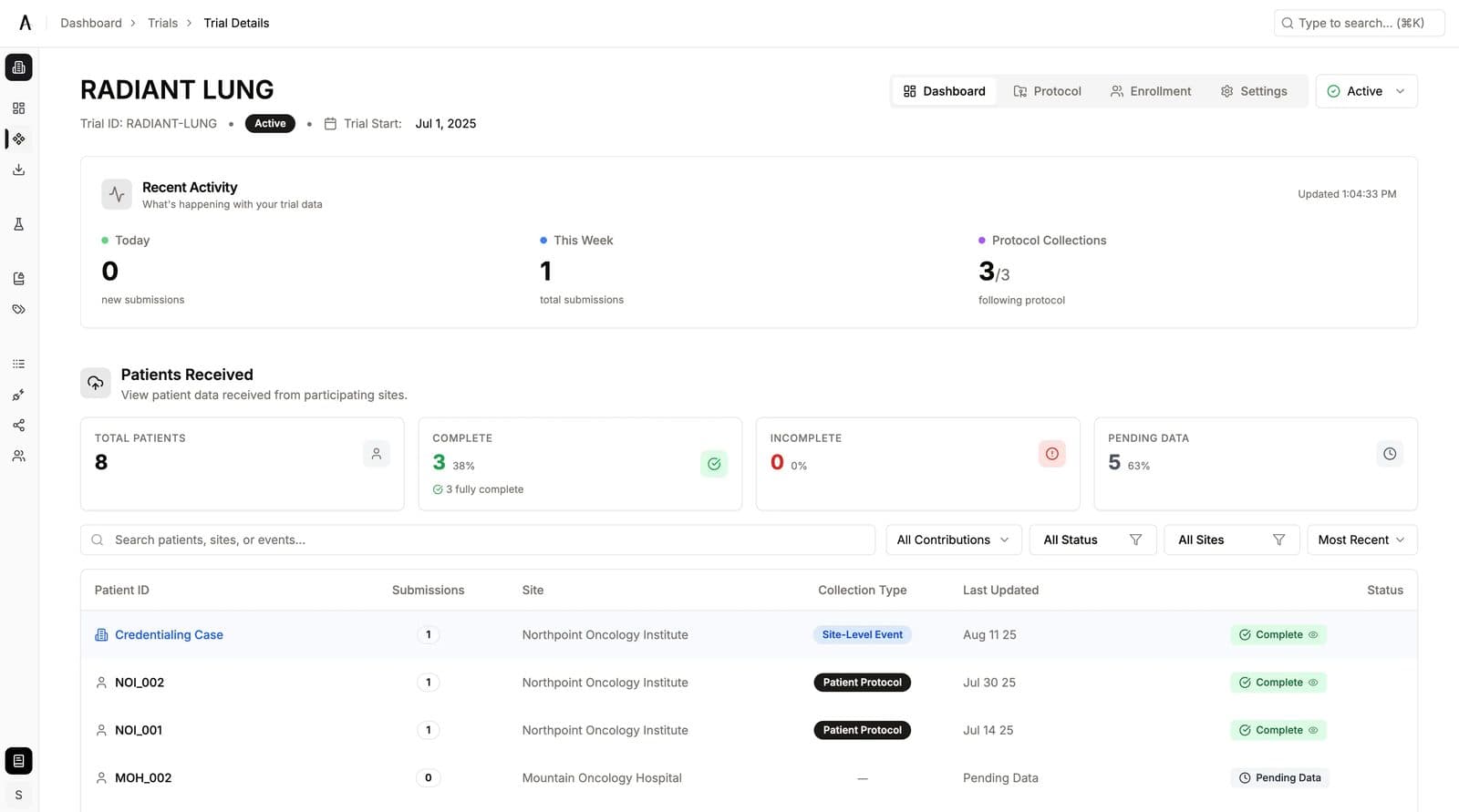Open patient MOH_002
Image resolution: width=1459 pixels, height=812 pixels.
point(143,778)
